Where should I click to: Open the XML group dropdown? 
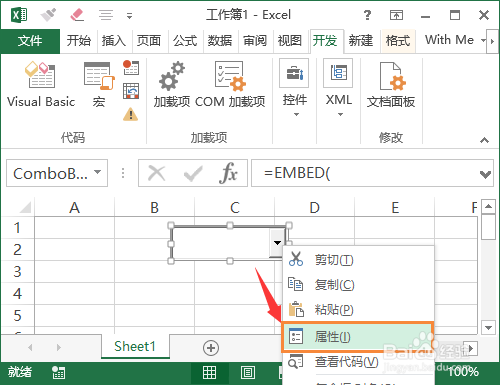pyautogui.click(x=339, y=88)
